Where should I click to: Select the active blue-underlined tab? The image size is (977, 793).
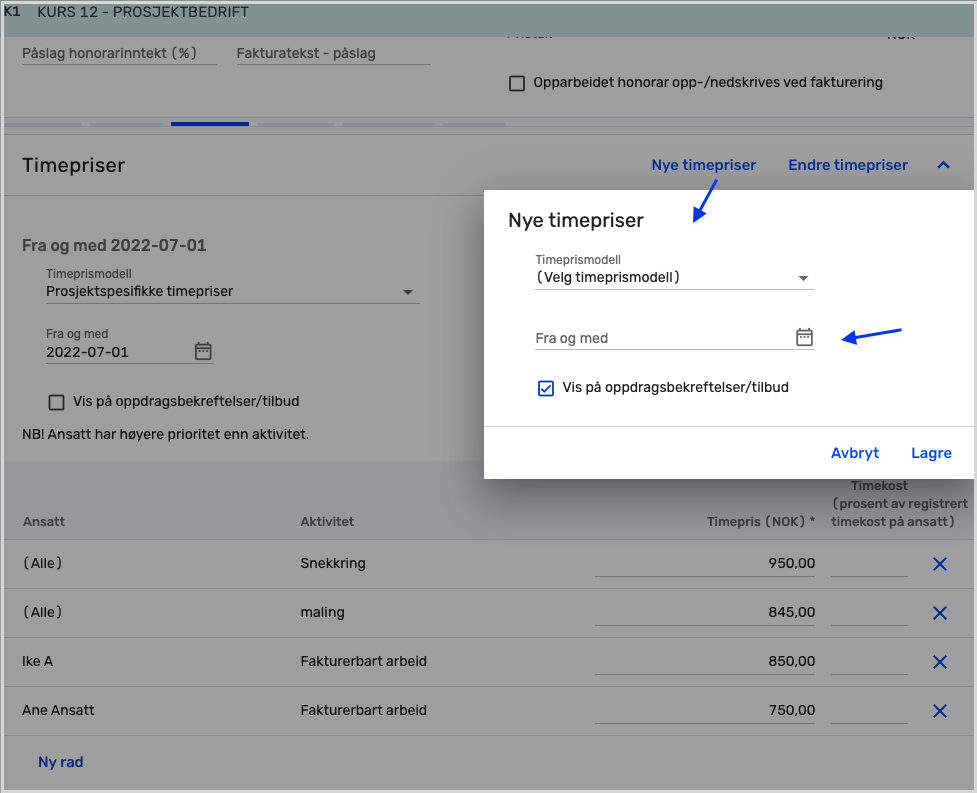coord(210,123)
